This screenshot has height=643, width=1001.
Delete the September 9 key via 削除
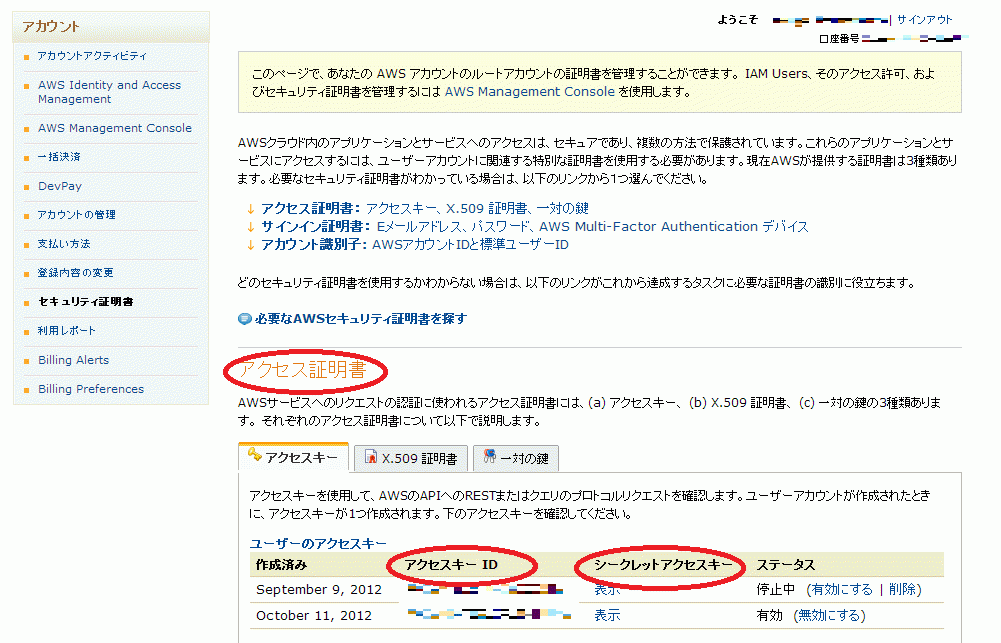click(x=902, y=589)
